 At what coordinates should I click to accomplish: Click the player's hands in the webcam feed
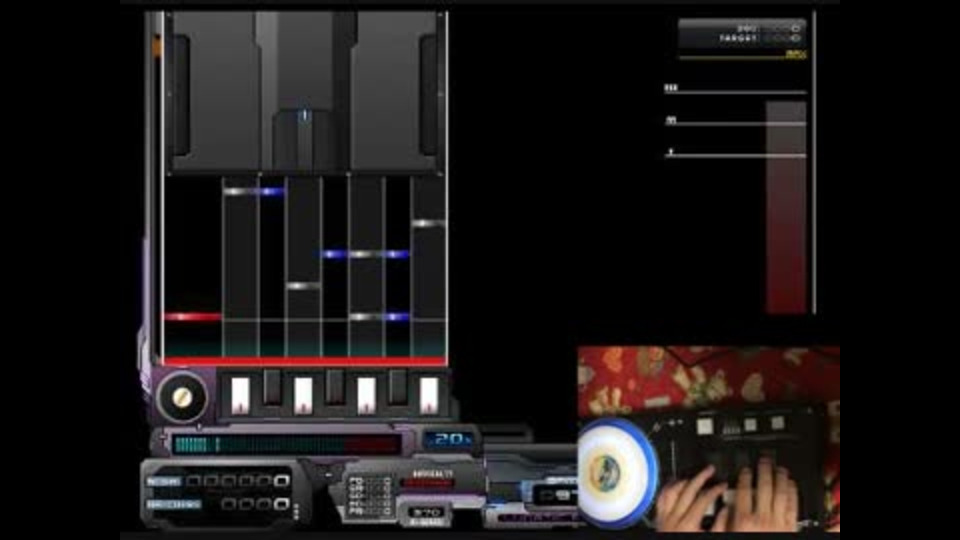[730, 498]
